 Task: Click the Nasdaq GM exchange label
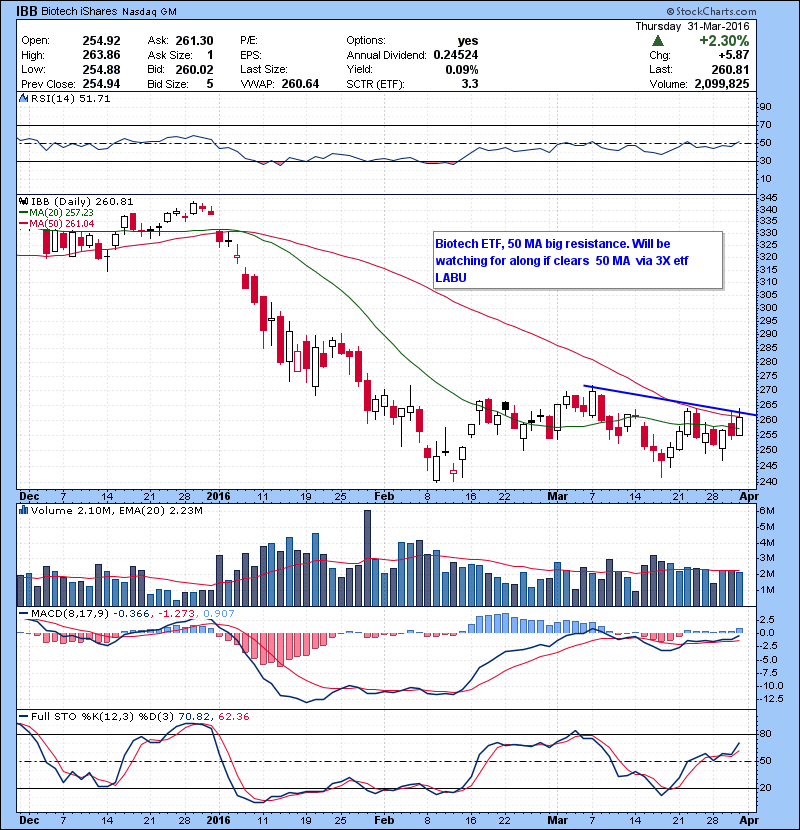[149, 12]
